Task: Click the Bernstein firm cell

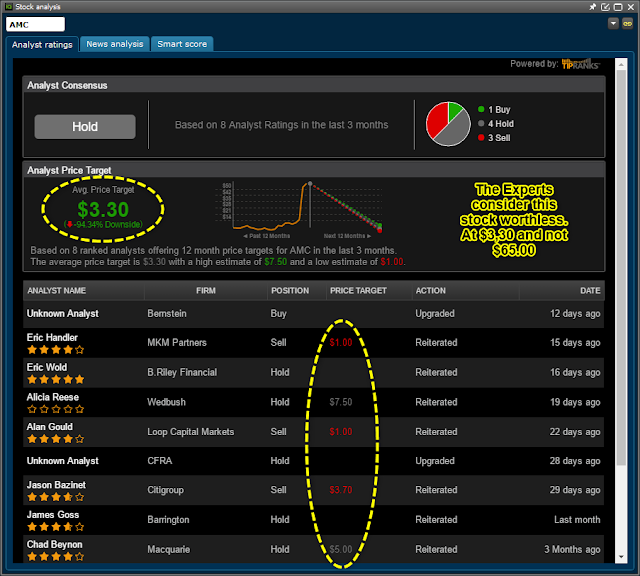Action: click(167, 314)
